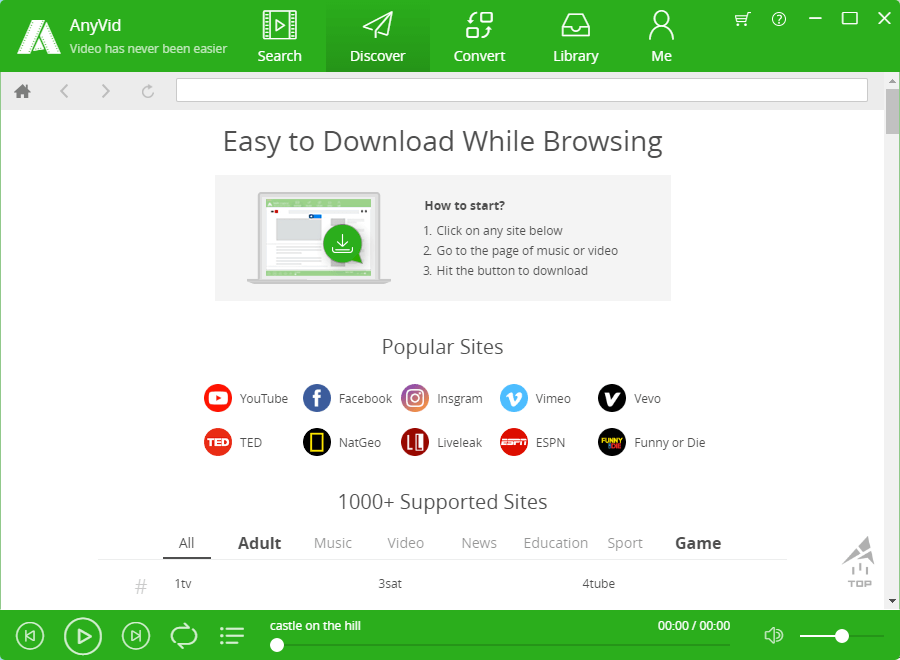Image resolution: width=900 pixels, height=660 pixels.
Task: Open the help question mark icon
Action: coord(779,20)
